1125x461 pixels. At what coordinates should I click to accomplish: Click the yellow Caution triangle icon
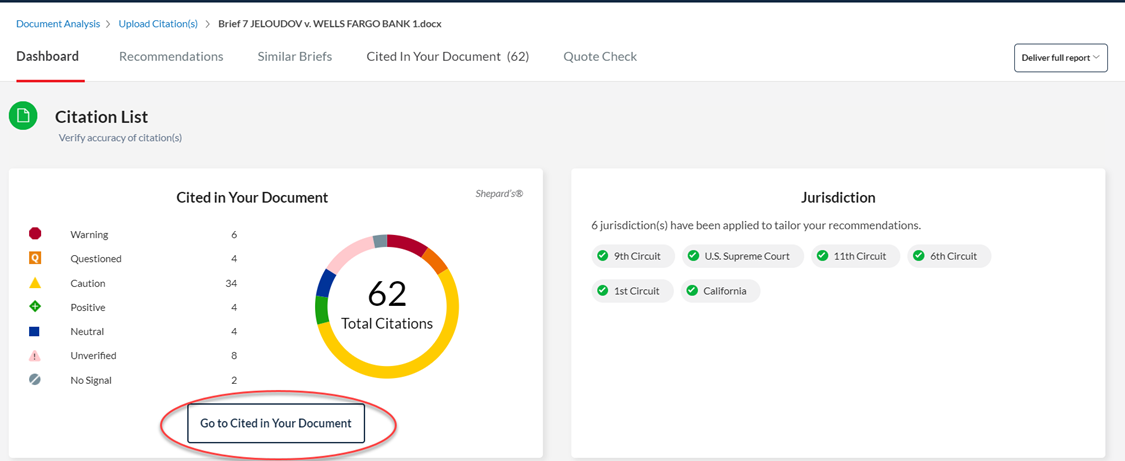click(x=34, y=283)
